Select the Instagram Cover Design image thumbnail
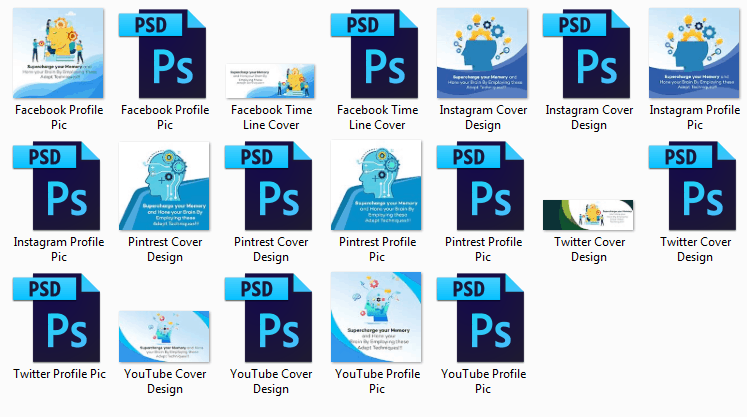The width and height of the screenshot is (747, 417). tap(482, 53)
